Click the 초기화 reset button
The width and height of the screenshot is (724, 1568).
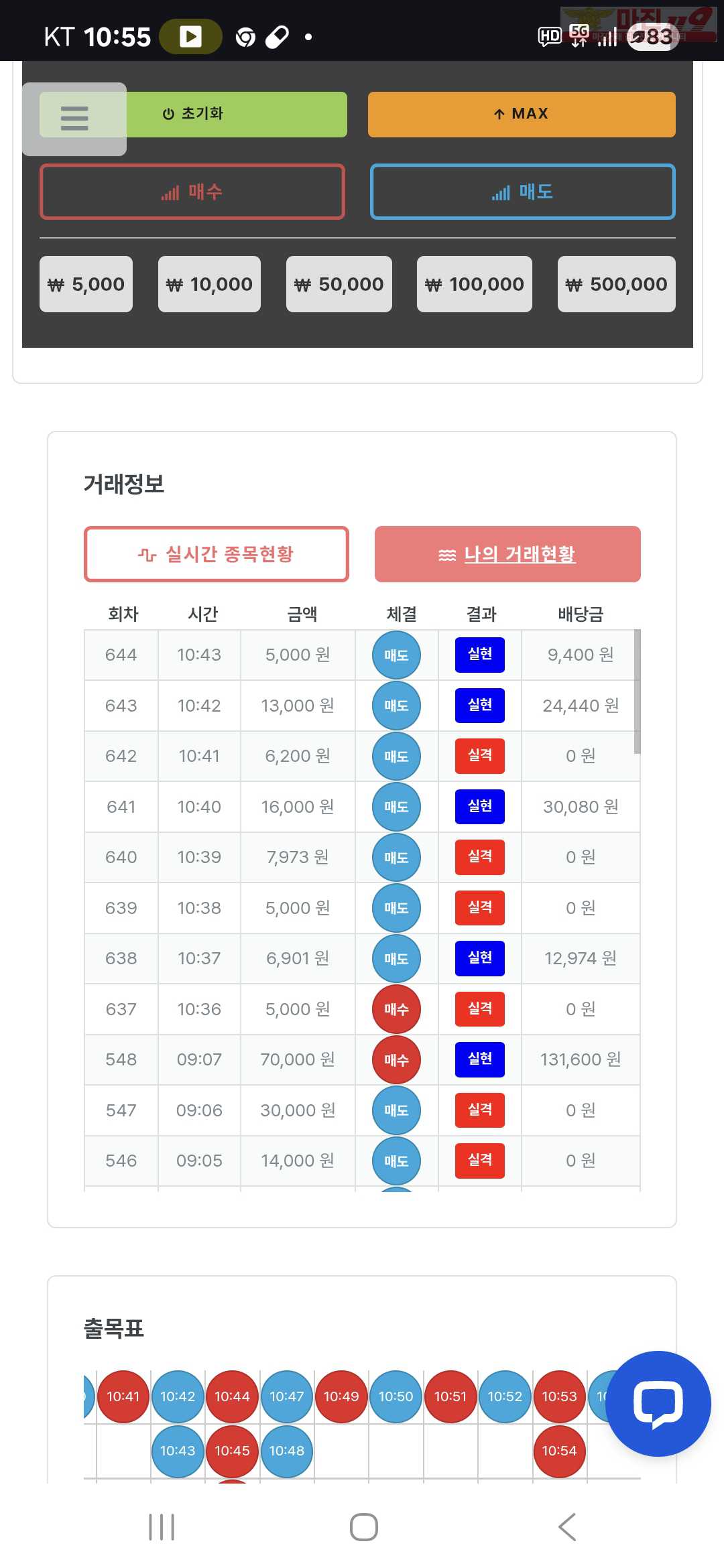(235, 114)
